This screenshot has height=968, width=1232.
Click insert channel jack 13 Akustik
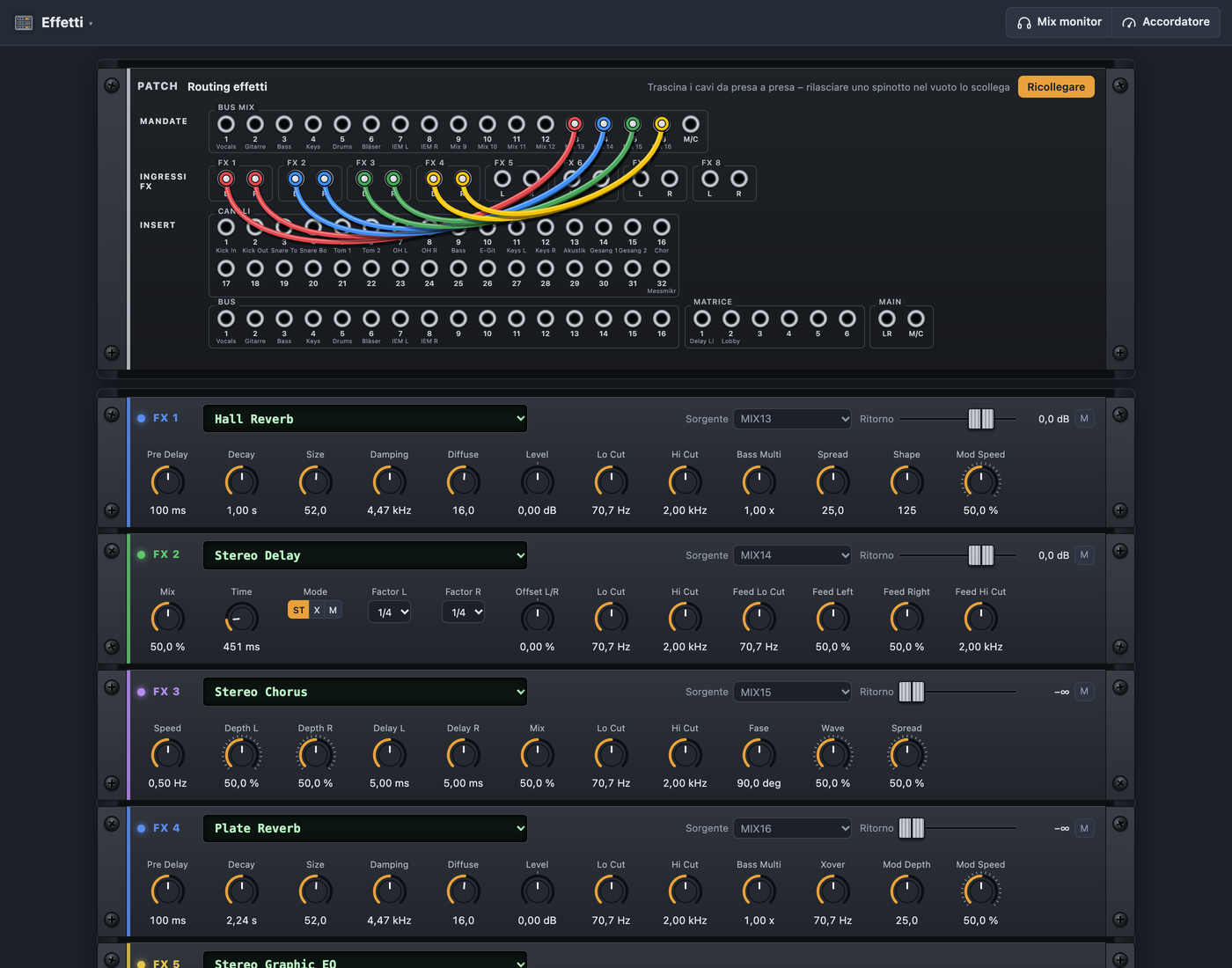tap(575, 227)
